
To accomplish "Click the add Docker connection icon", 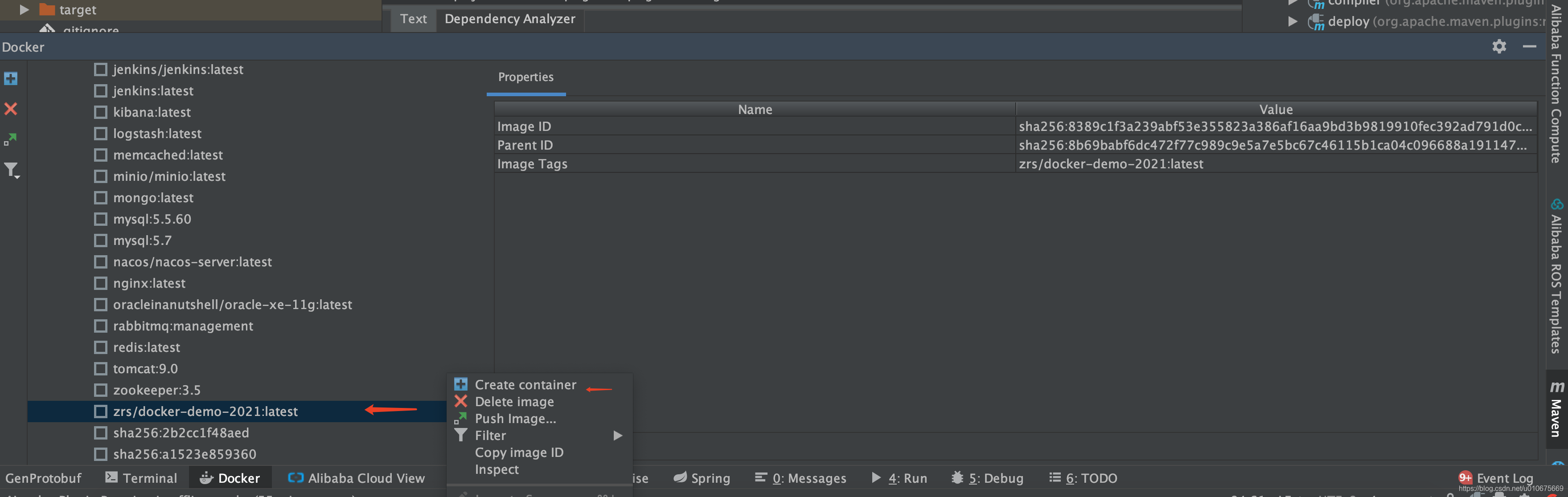I will click(11, 78).
